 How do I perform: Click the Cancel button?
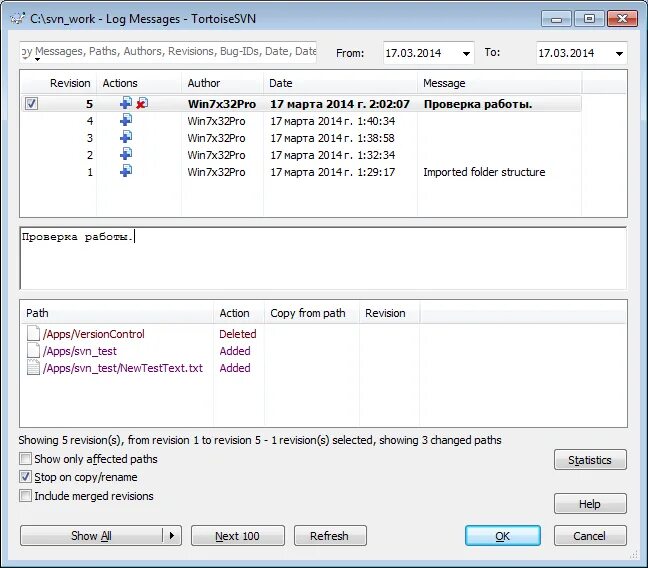[590, 536]
